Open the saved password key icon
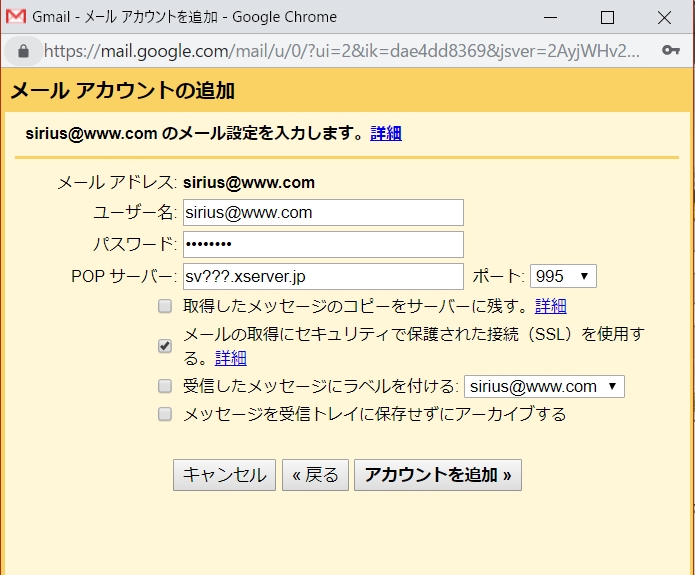 coord(671,50)
